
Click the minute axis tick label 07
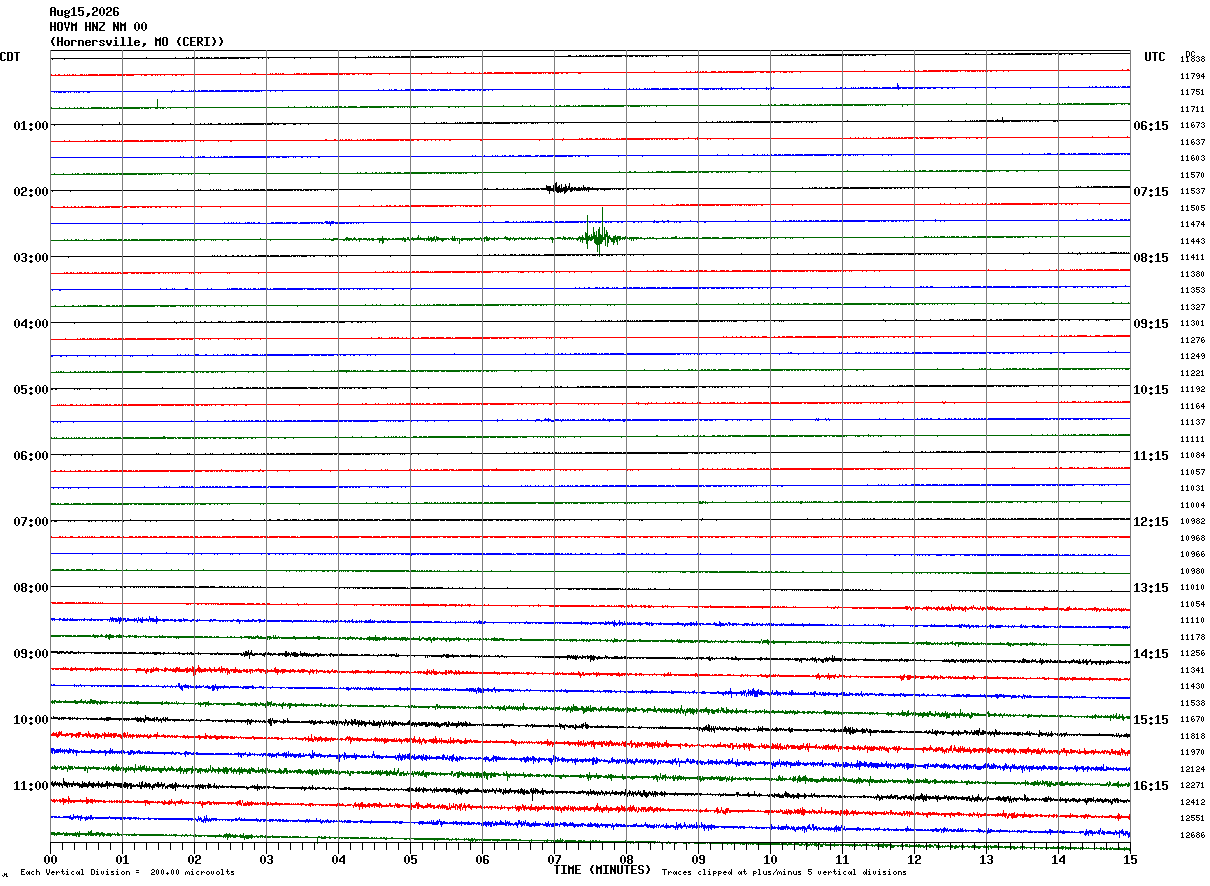(554, 859)
